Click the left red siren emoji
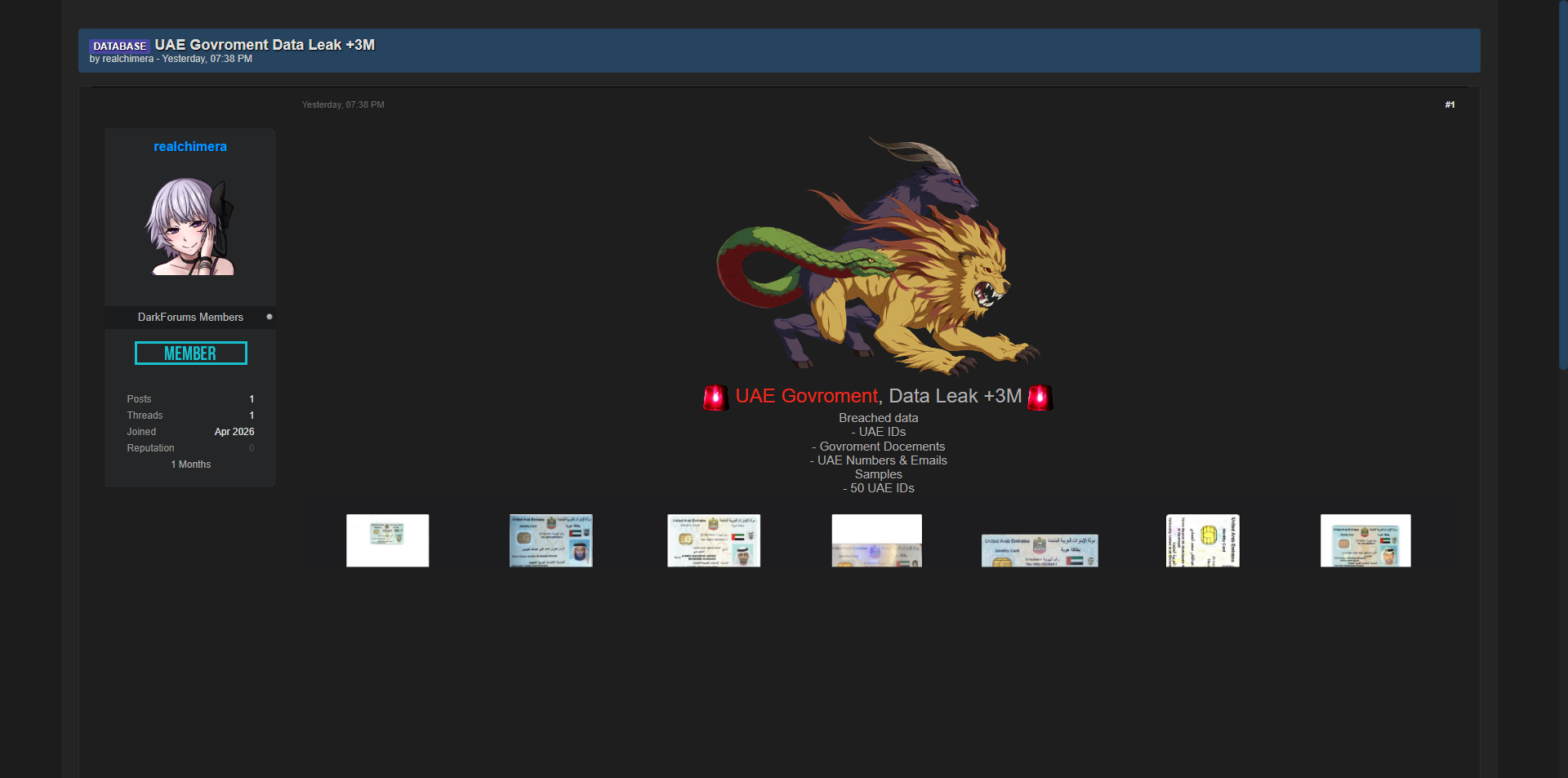The image size is (1568, 778). click(x=716, y=398)
